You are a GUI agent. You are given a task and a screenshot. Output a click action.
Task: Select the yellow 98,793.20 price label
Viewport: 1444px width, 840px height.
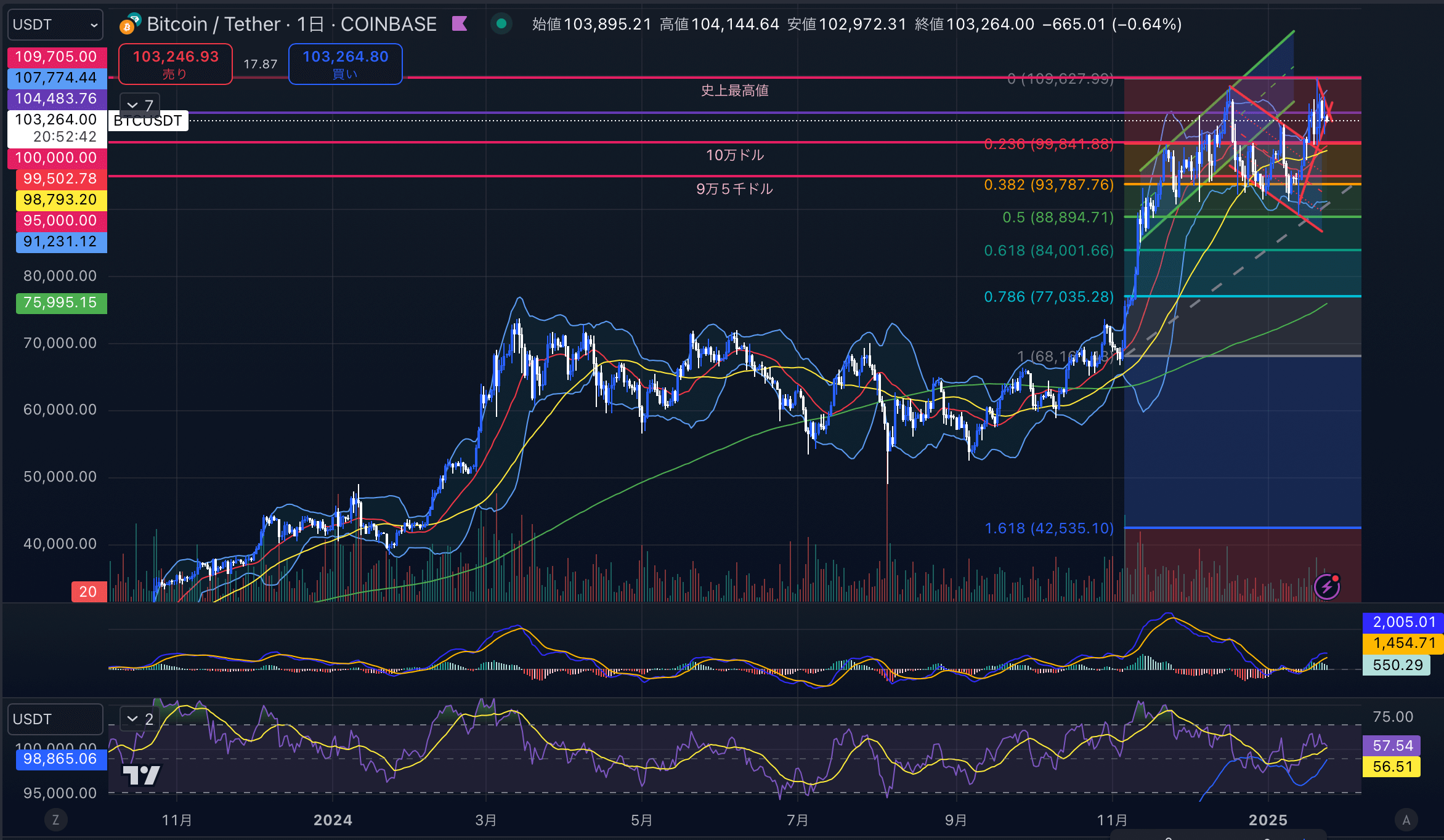(x=61, y=200)
